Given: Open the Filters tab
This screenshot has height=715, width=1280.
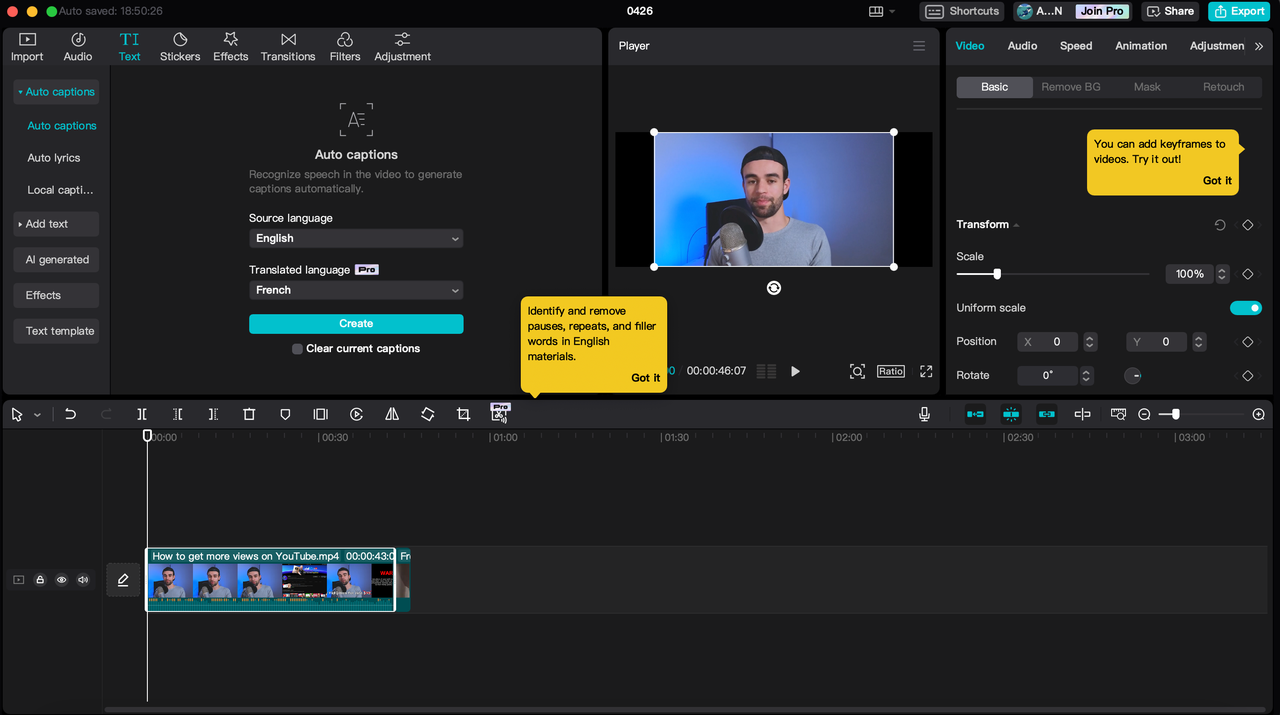Looking at the screenshot, I should pos(345,47).
